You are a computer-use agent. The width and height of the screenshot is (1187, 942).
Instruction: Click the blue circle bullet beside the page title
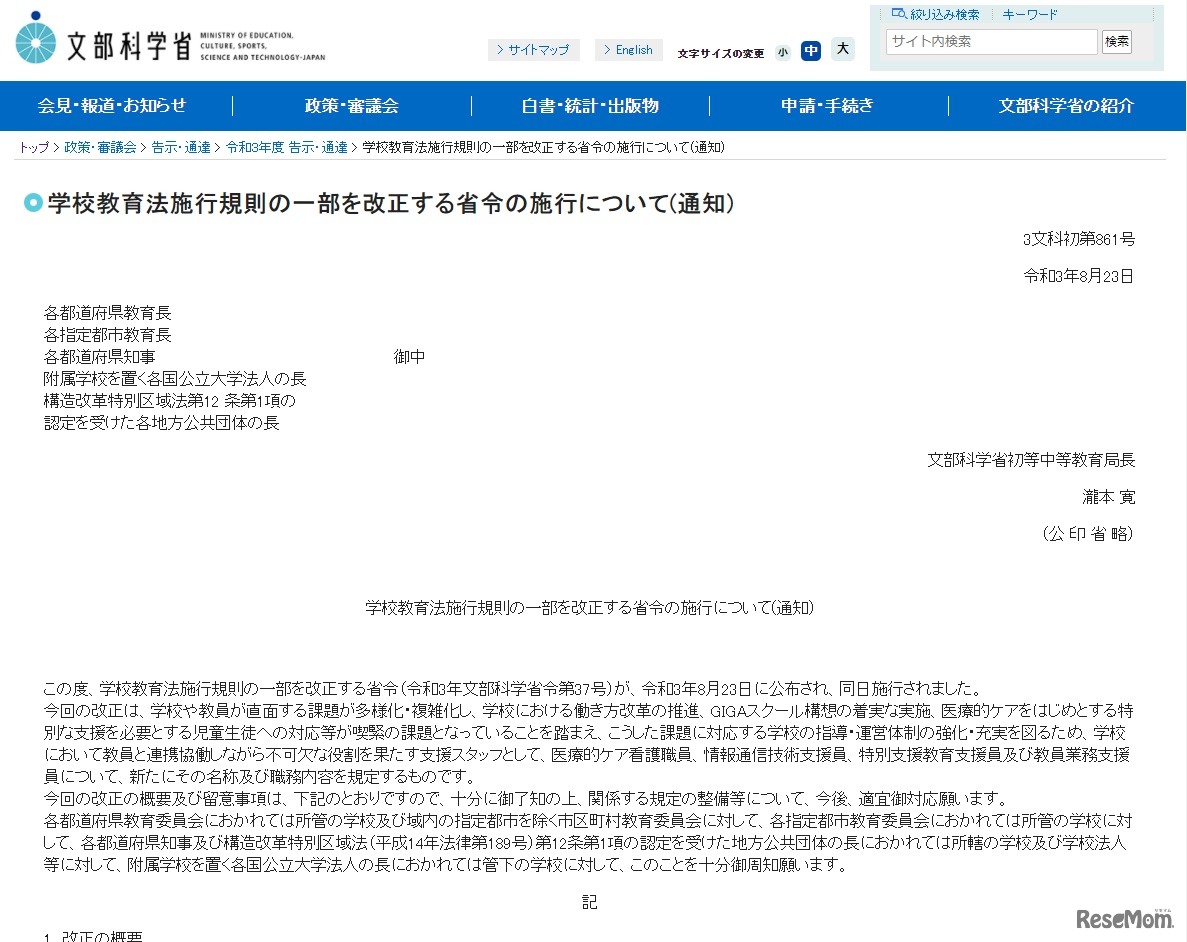(34, 204)
